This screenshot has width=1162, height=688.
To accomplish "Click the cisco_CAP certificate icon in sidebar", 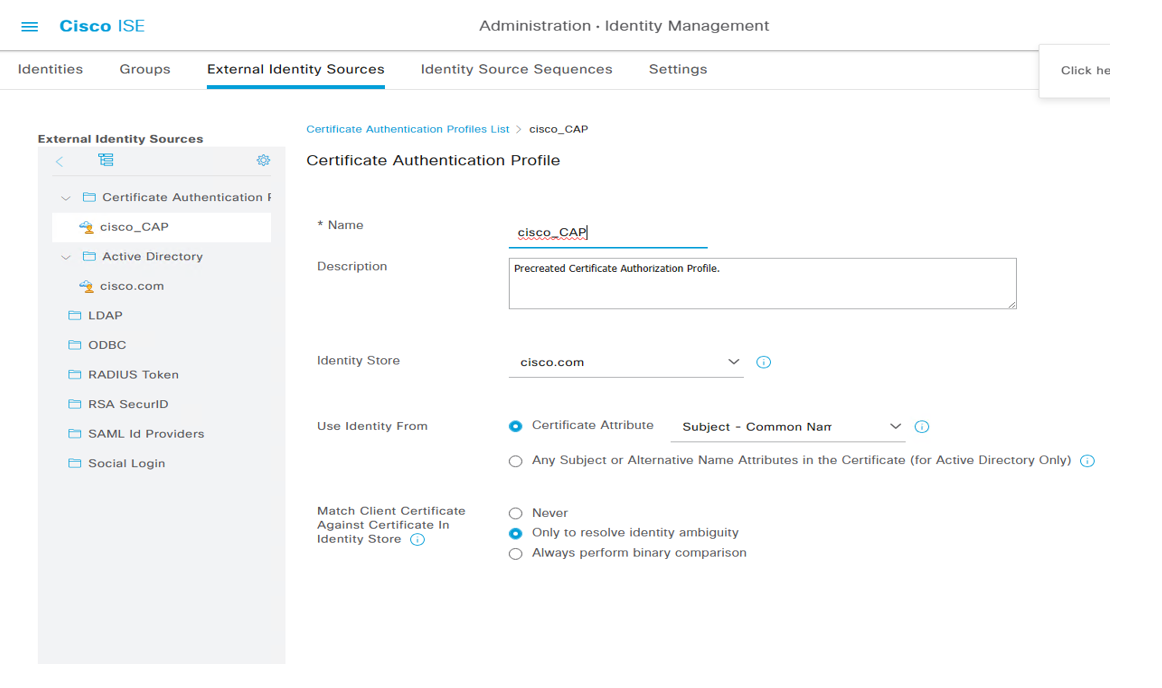I will click(85, 227).
